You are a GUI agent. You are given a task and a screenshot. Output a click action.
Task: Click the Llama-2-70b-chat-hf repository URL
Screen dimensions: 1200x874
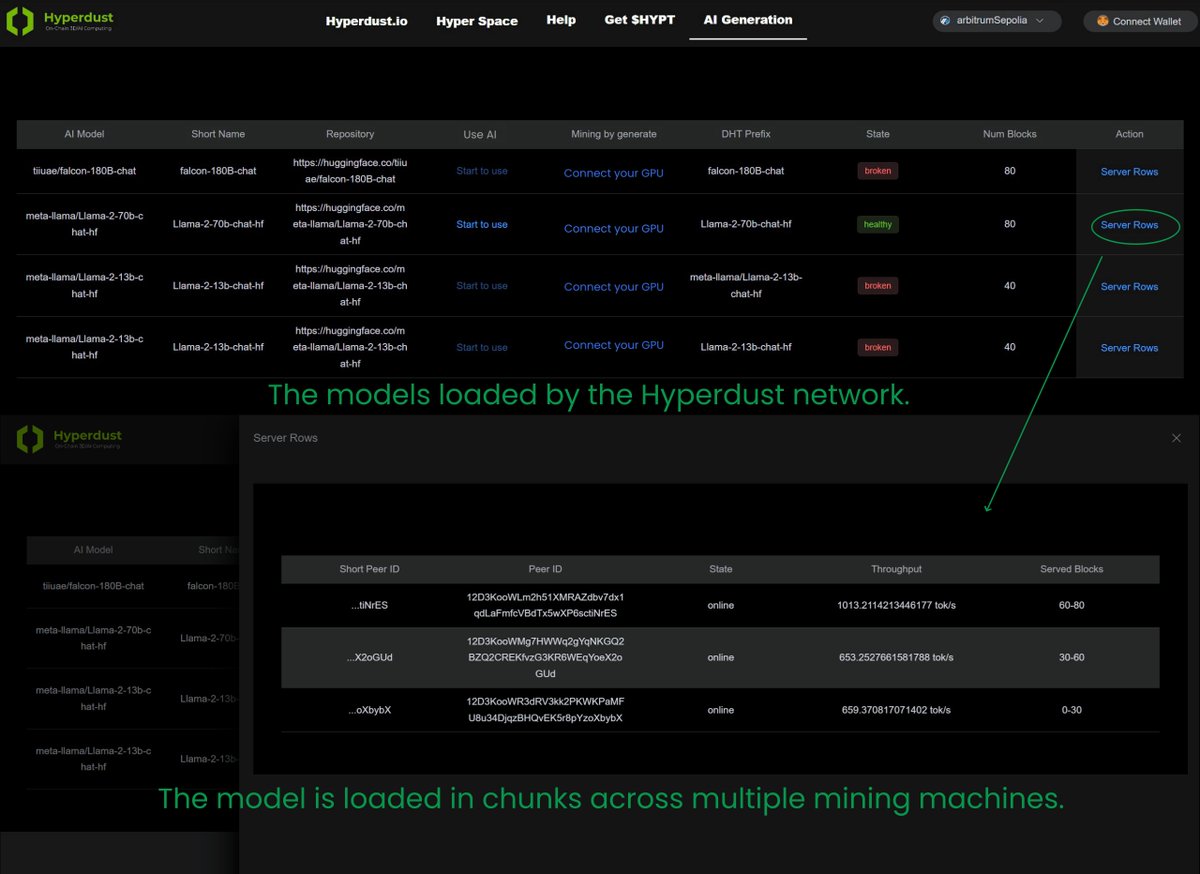pos(350,224)
